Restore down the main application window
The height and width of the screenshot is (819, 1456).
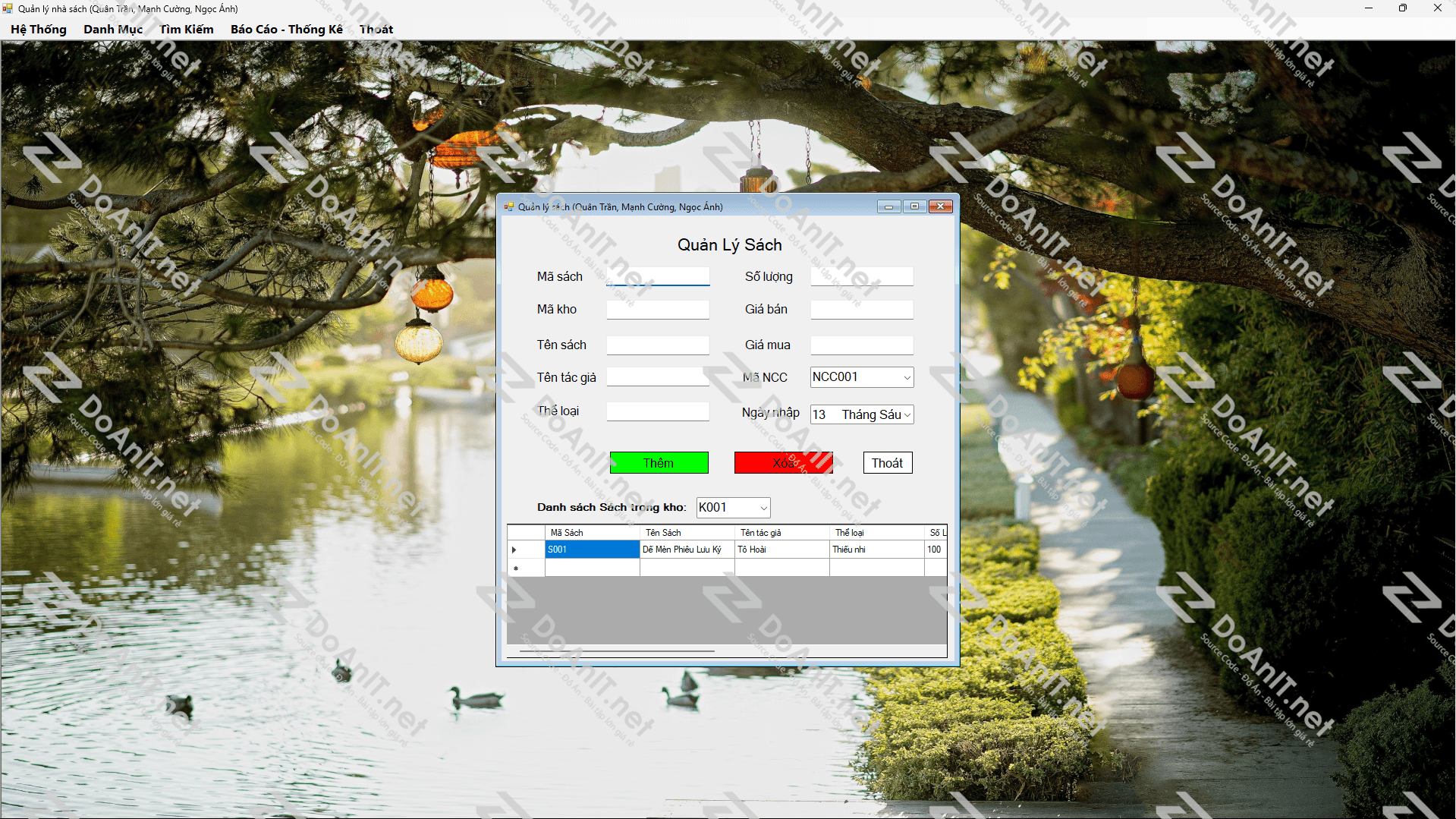point(1403,8)
